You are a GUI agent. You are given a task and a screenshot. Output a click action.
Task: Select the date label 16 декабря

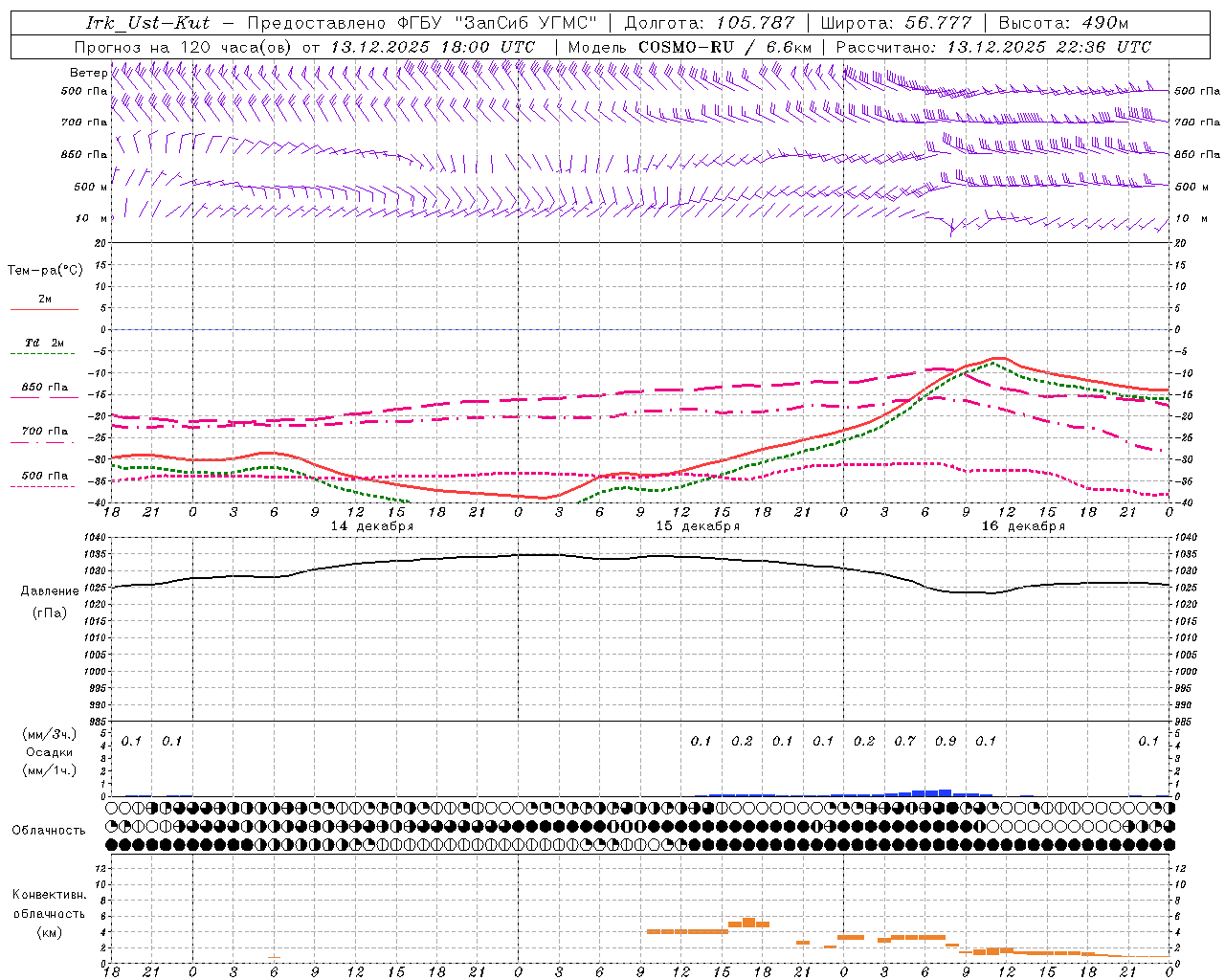coord(1023,526)
